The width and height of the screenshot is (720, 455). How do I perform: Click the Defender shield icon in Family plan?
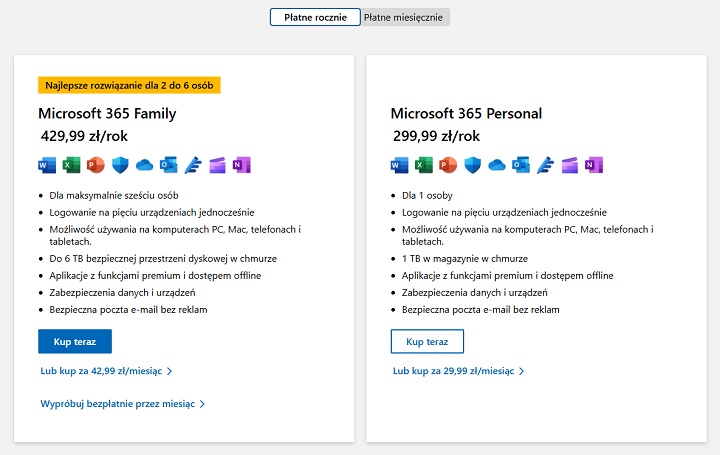(120, 165)
